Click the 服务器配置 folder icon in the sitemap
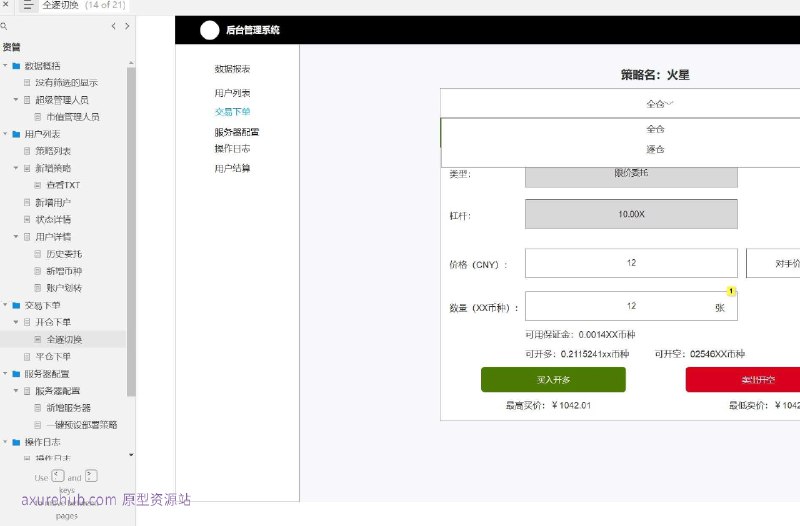 pyautogui.click(x=16, y=373)
